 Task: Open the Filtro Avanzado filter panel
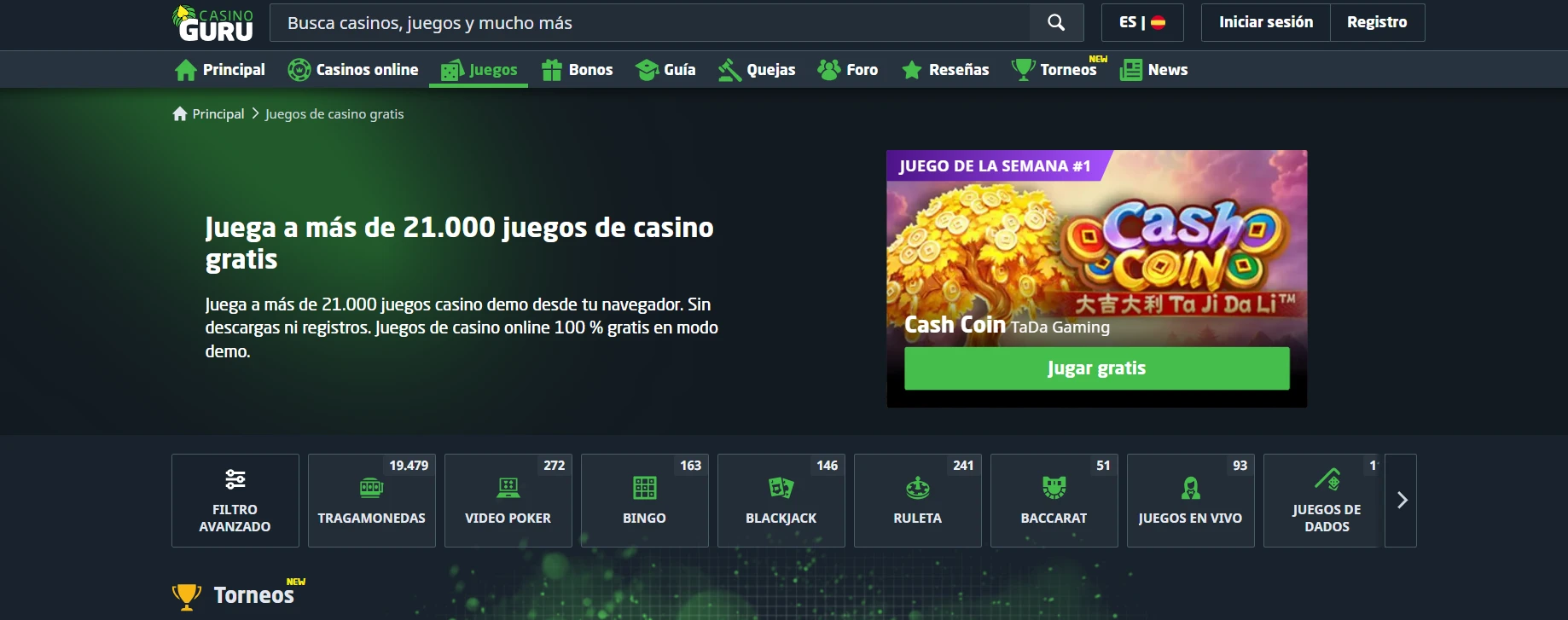pos(235,501)
